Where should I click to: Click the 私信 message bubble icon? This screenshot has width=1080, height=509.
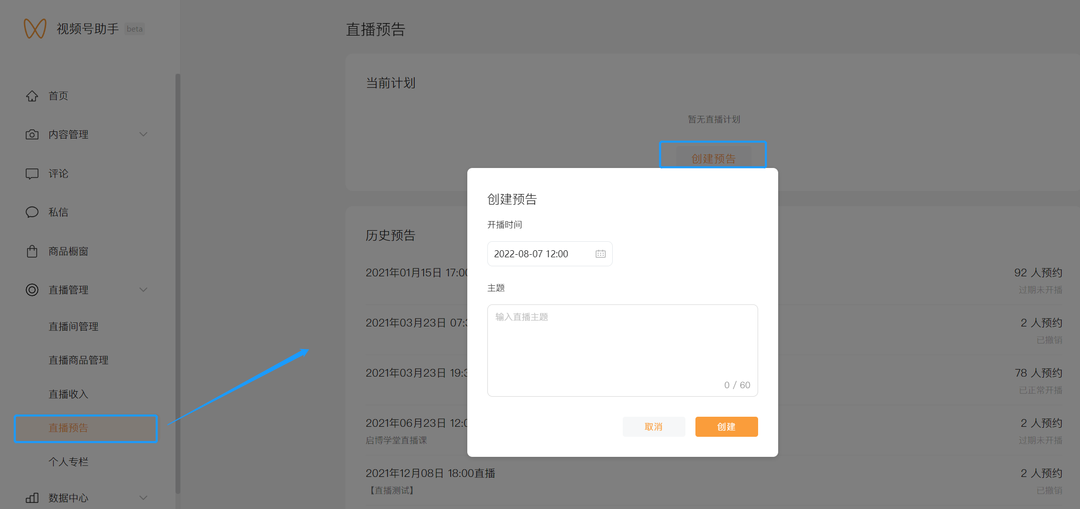32,213
